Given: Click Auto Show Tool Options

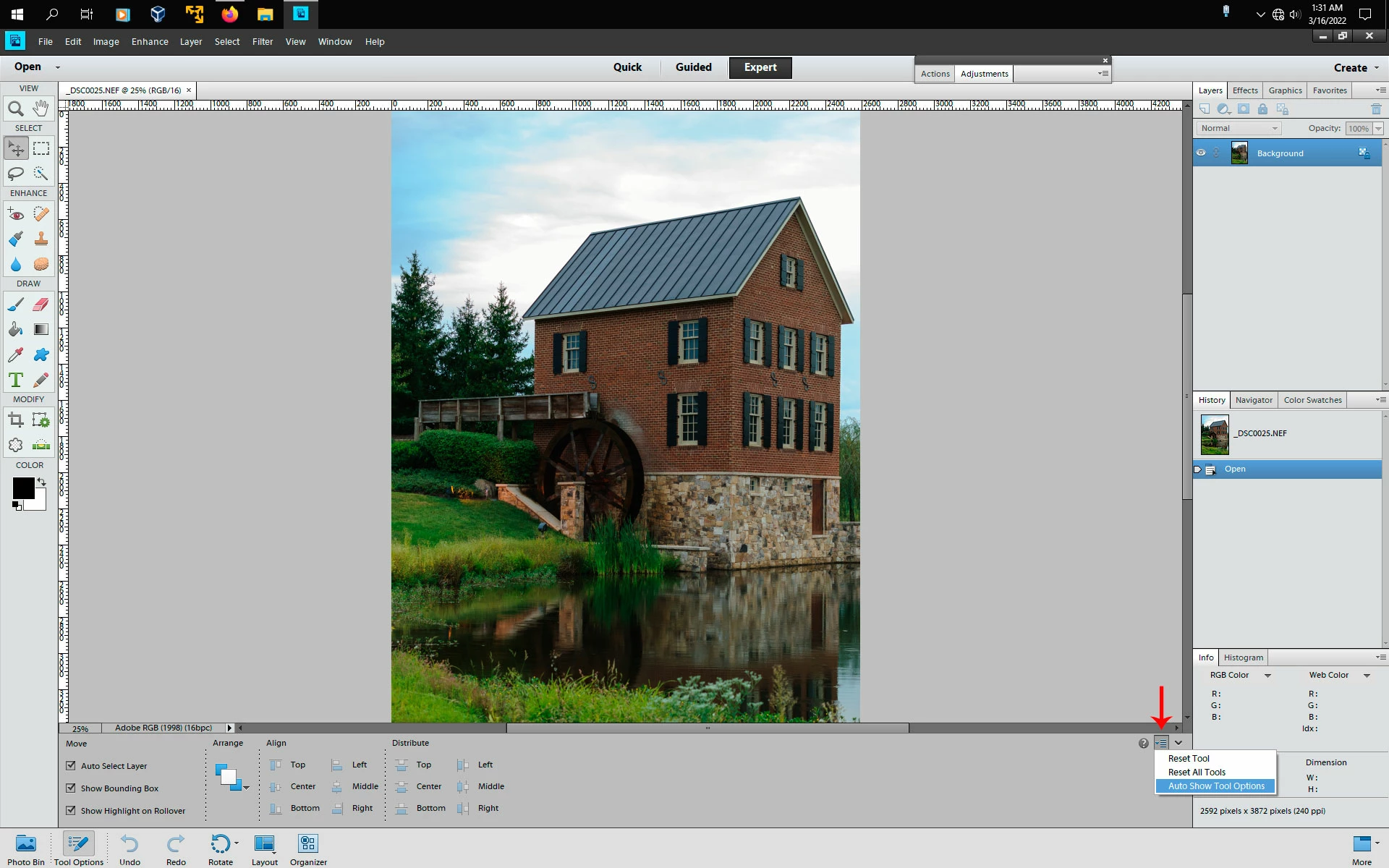Looking at the screenshot, I should [1215, 786].
